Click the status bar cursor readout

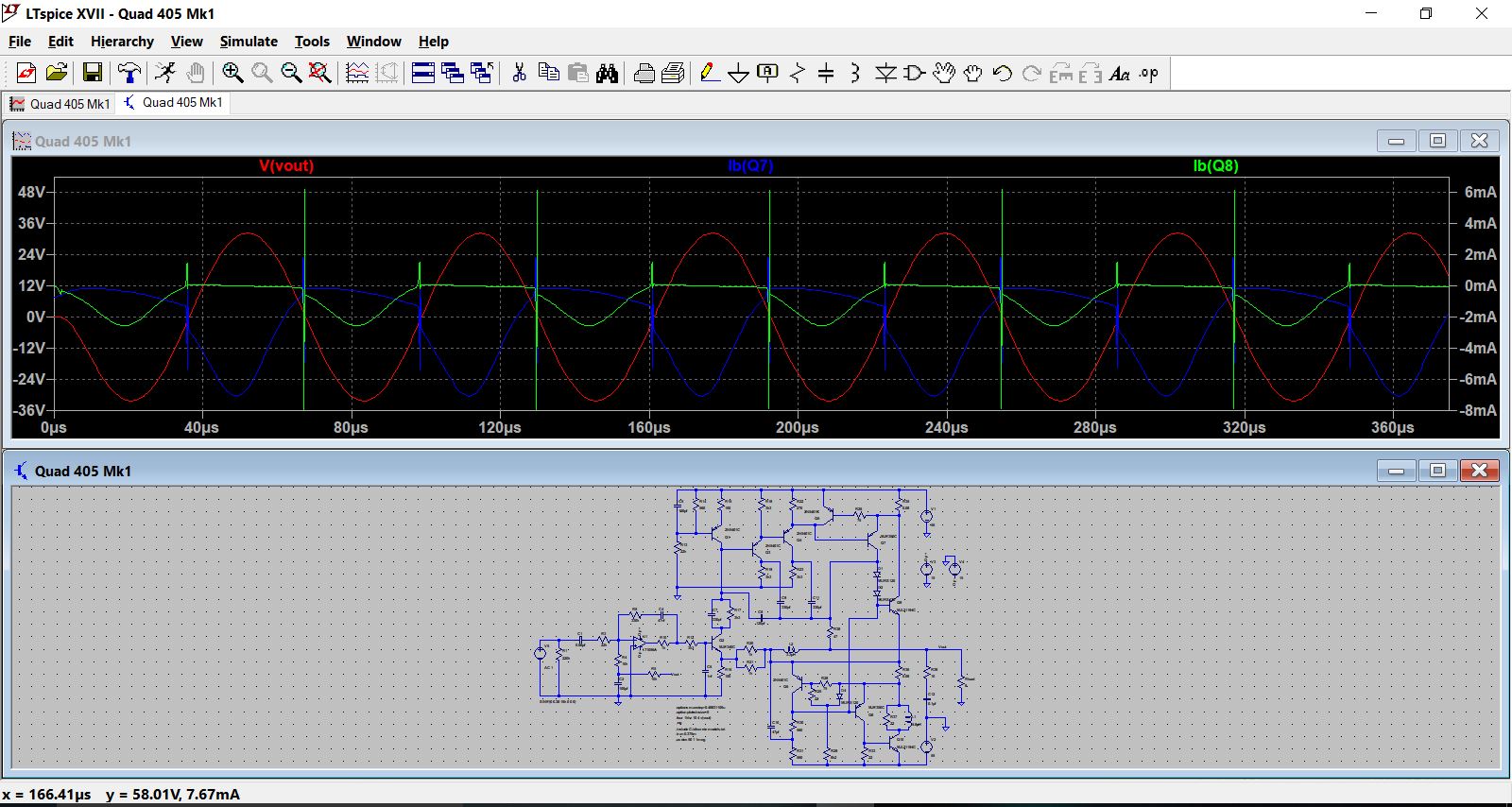pyautogui.click(x=121, y=794)
